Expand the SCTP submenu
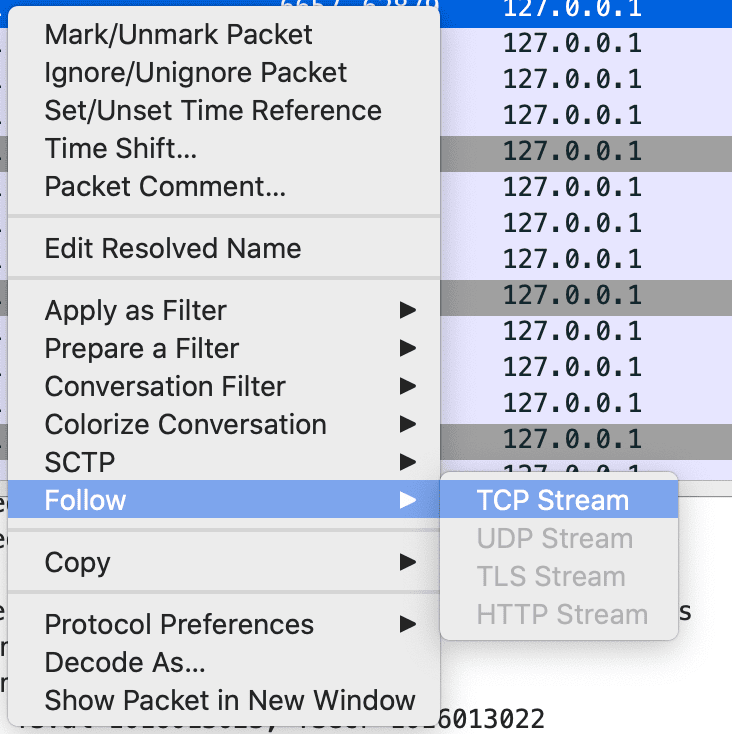Screen dimensions: 732x734 tap(80, 462)
